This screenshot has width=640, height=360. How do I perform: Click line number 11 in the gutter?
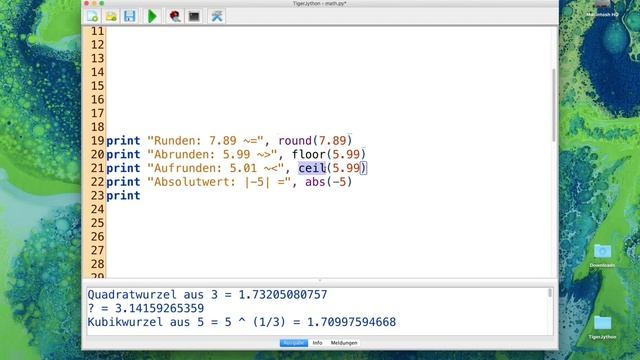pyautogui.click(x=98, y=31)
